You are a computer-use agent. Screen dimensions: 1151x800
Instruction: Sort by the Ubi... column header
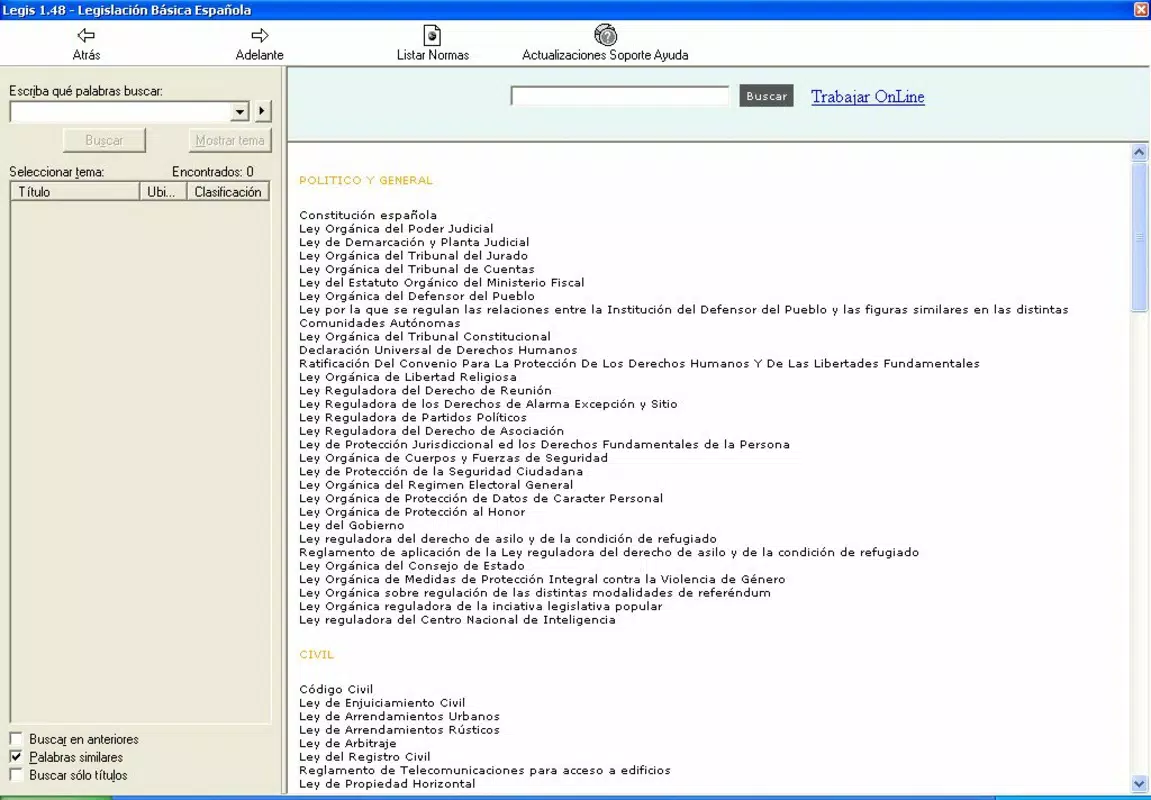click(163, 192)
